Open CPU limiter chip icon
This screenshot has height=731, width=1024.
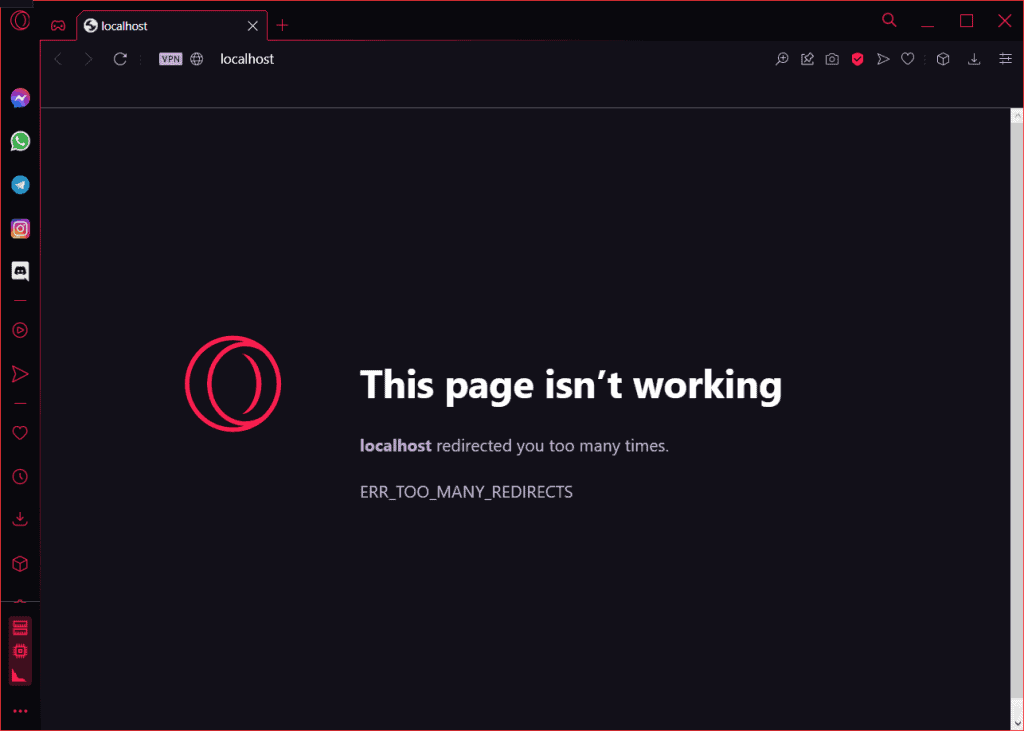[x=20, y=651]
